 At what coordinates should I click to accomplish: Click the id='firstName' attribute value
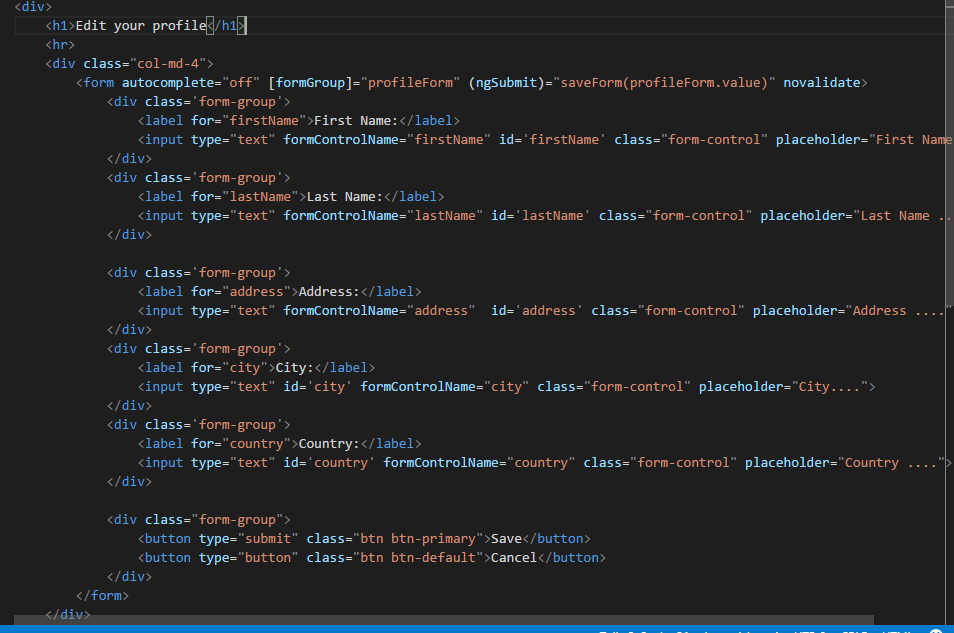coord(564,139)
